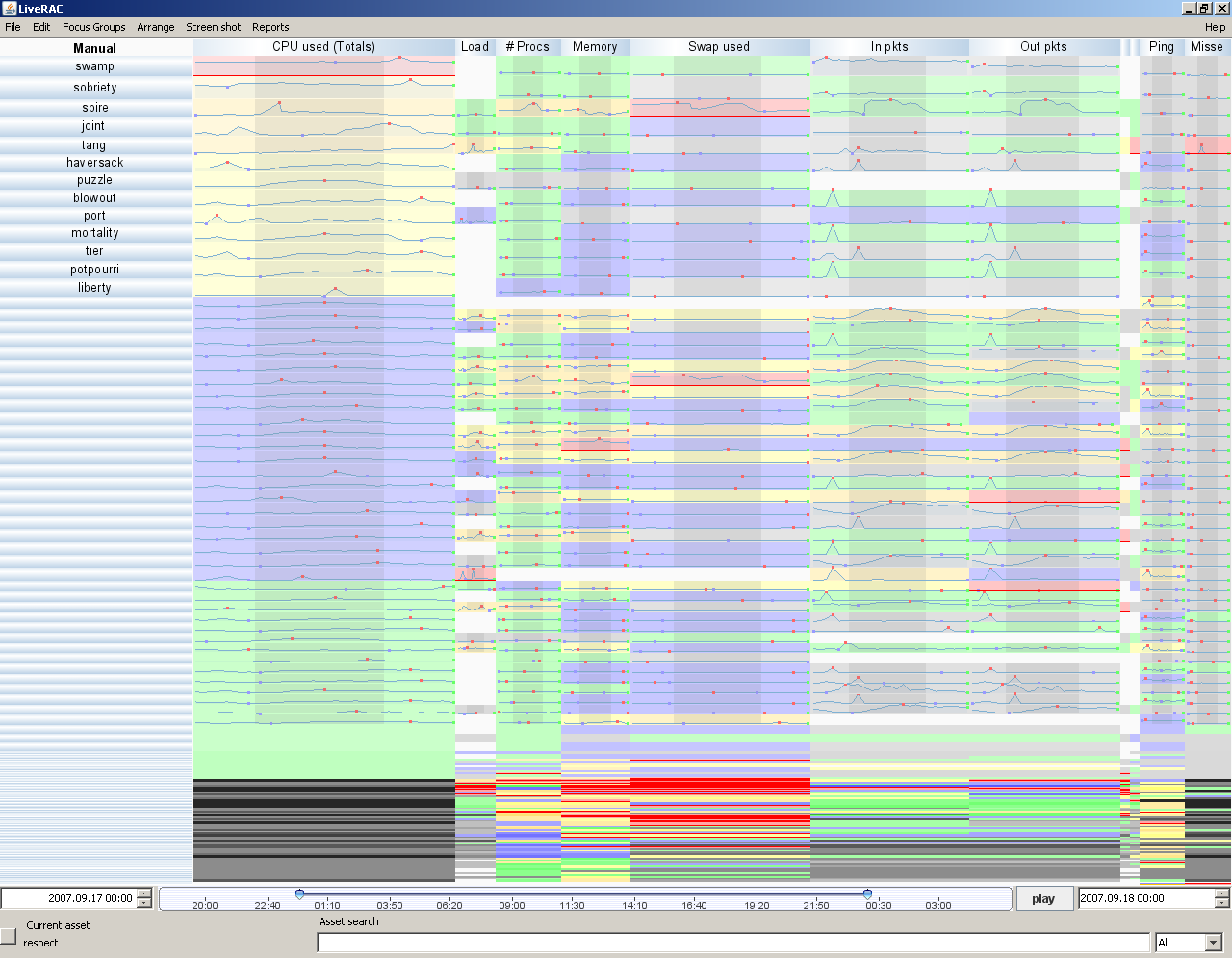Select the potpourri asset row
The height and width of the screenshot is (959, 1232).
[95, 270]
